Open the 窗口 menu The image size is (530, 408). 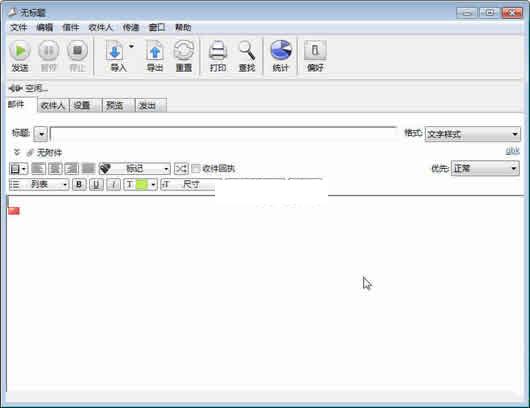157,27
